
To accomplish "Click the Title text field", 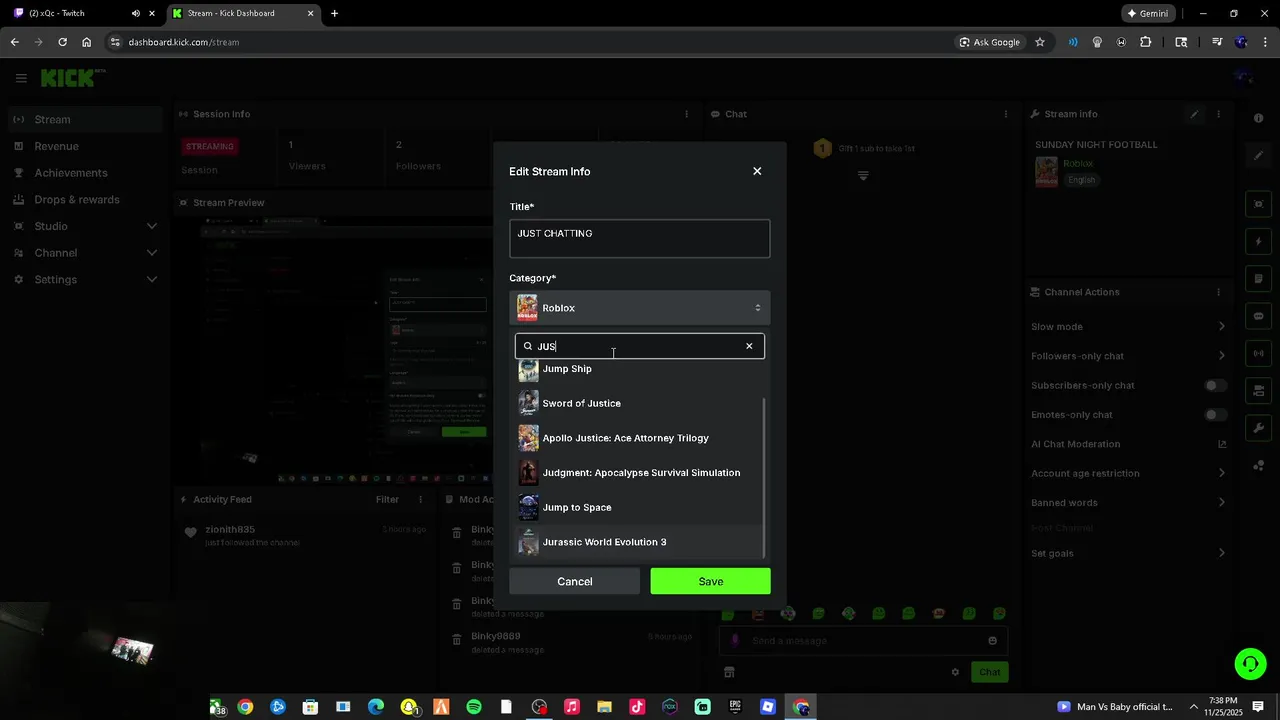I will [x=640, y=239].
